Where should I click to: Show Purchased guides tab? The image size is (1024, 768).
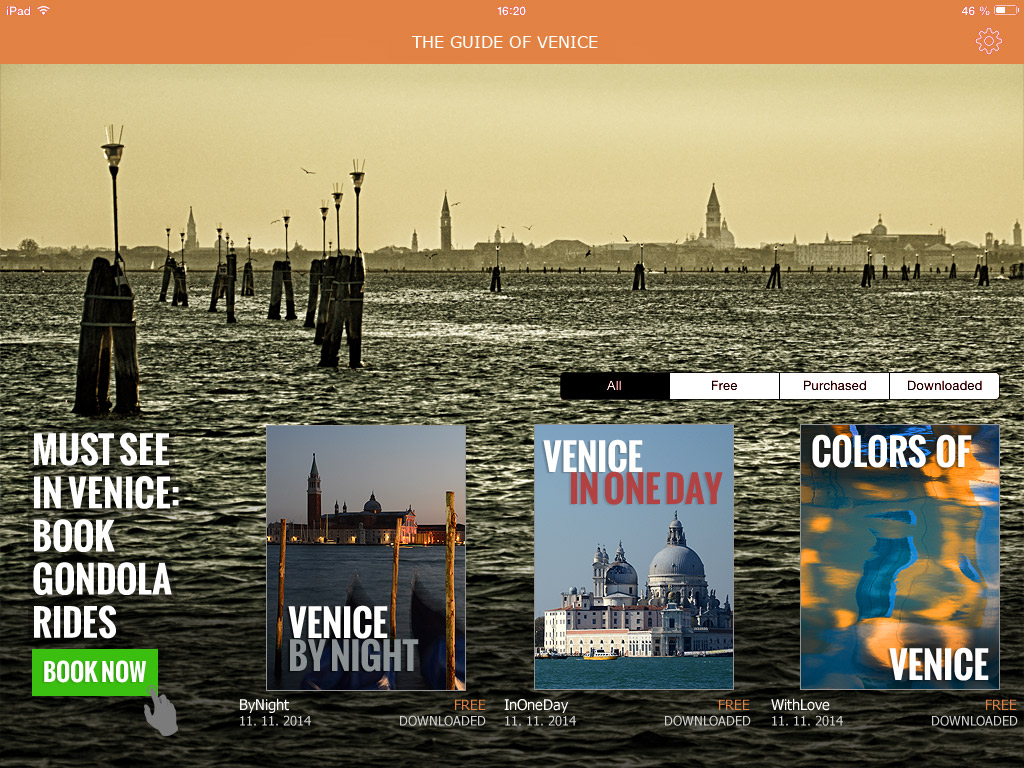pos(834,386)
